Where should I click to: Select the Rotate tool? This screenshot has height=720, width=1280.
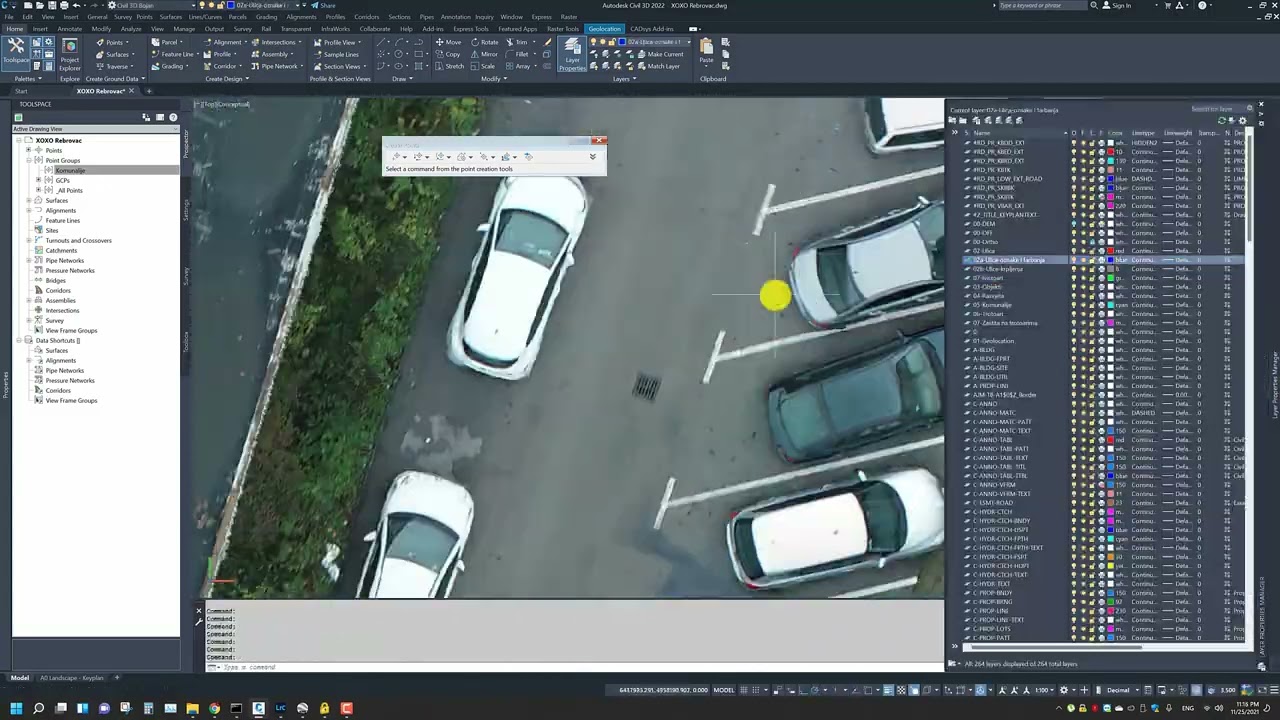click(x=484, y=42)
